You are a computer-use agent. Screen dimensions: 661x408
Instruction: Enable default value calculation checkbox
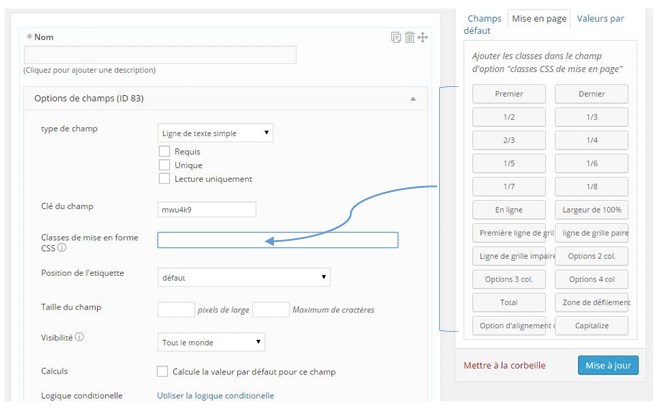(164, 371)
